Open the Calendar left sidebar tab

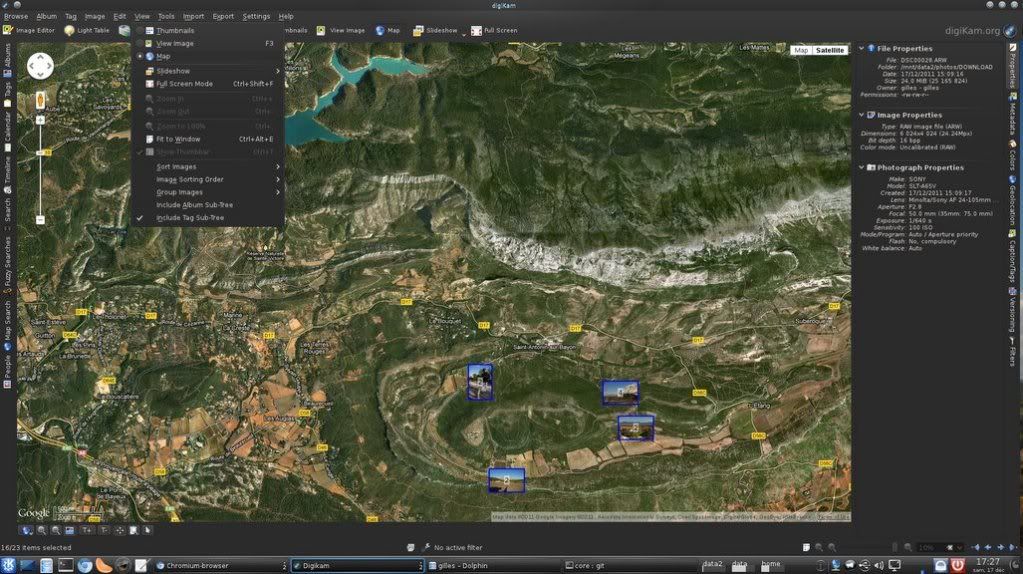coord(7,131)
